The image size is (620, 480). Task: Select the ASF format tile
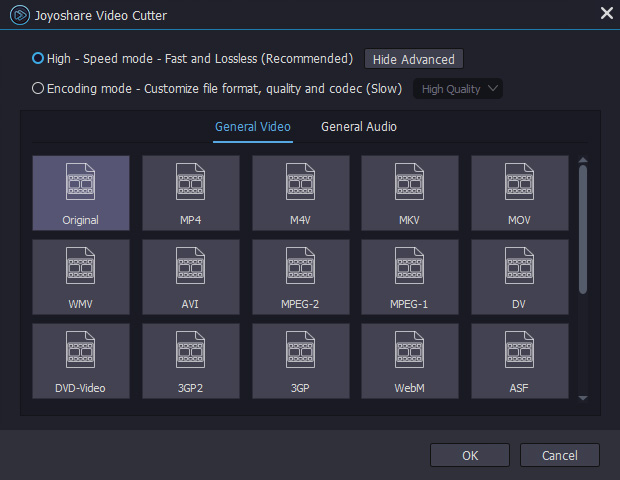pos(520,361)
